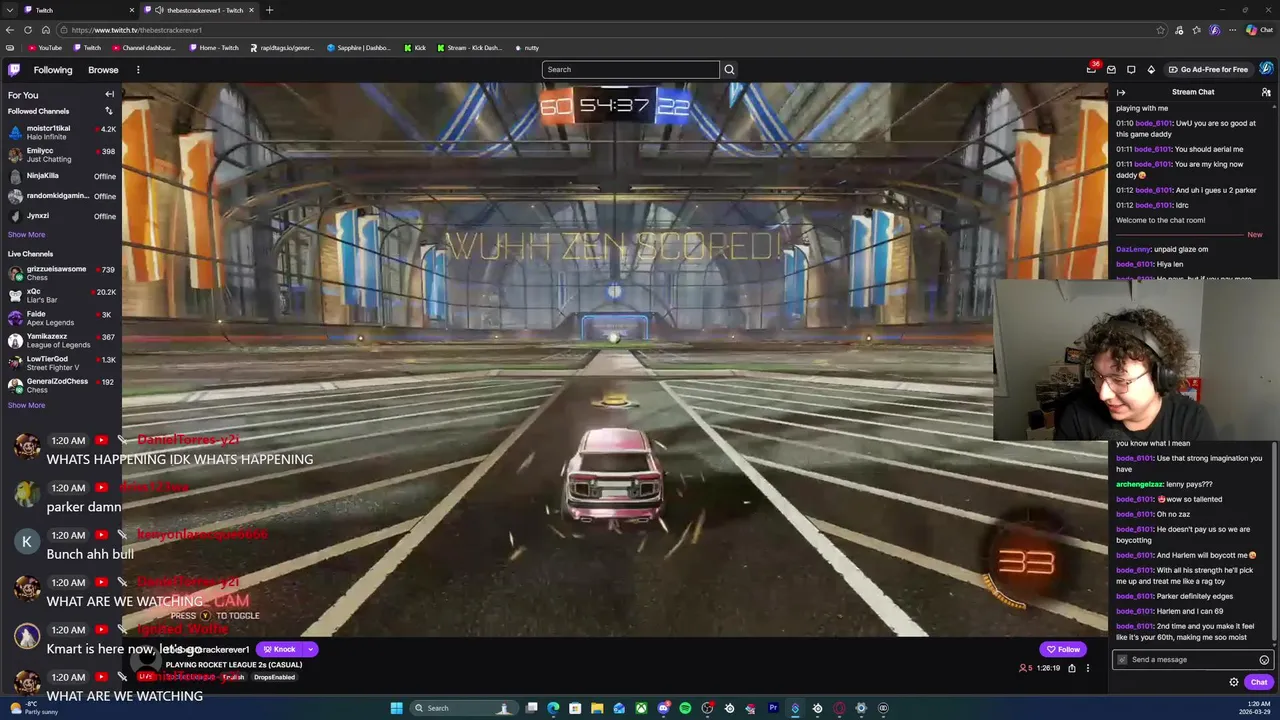
Task: Open the chat community users icon
Action: [1266, 92]
